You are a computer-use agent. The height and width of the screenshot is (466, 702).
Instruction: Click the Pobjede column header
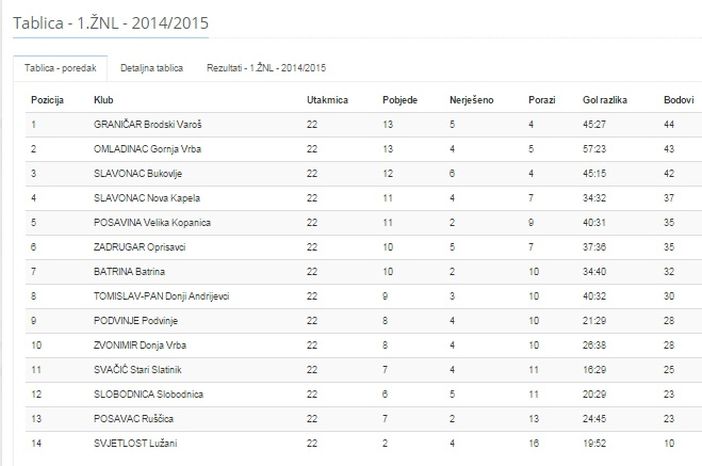coord(400,100)
